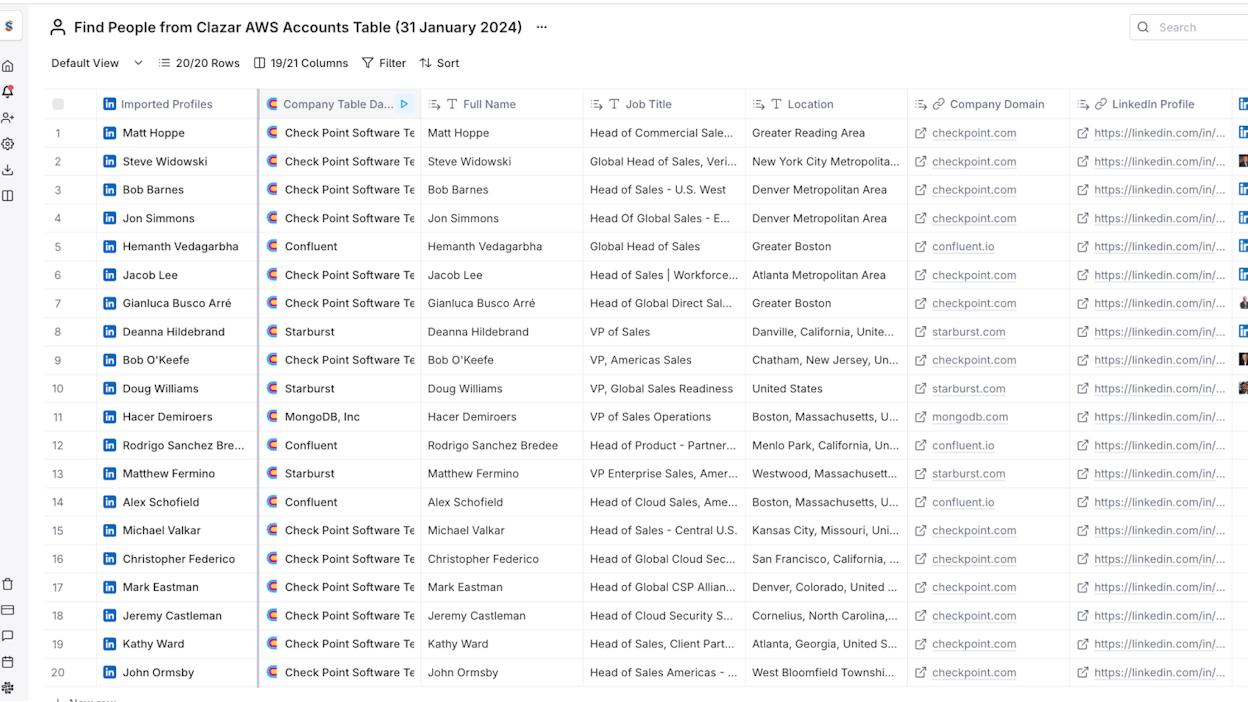Tick the select-all checkbox in header row
The width and height of the screenshot is (1248, 702).
[x=58, y=104]
